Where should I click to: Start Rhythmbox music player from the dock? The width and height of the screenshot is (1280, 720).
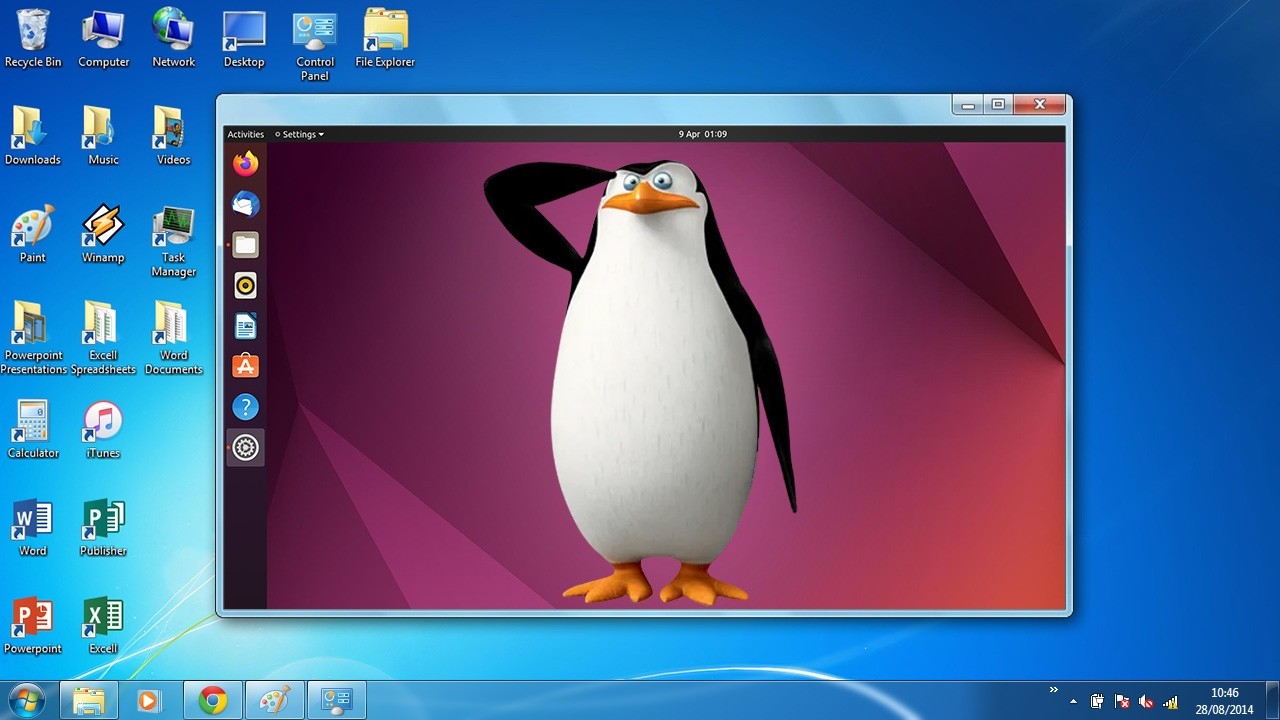(x=245, y=285)
